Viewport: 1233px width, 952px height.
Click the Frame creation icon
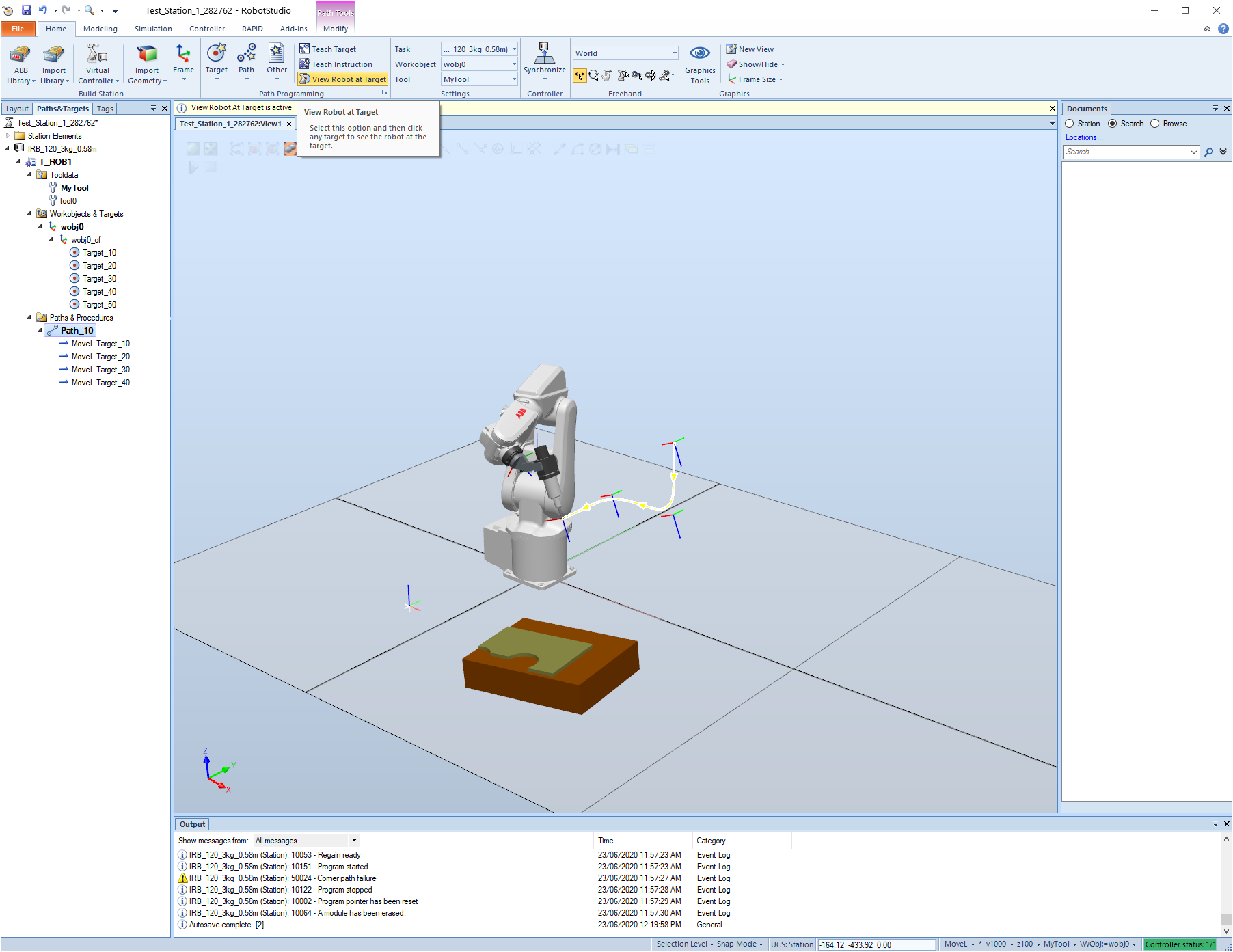pos(183,55)
